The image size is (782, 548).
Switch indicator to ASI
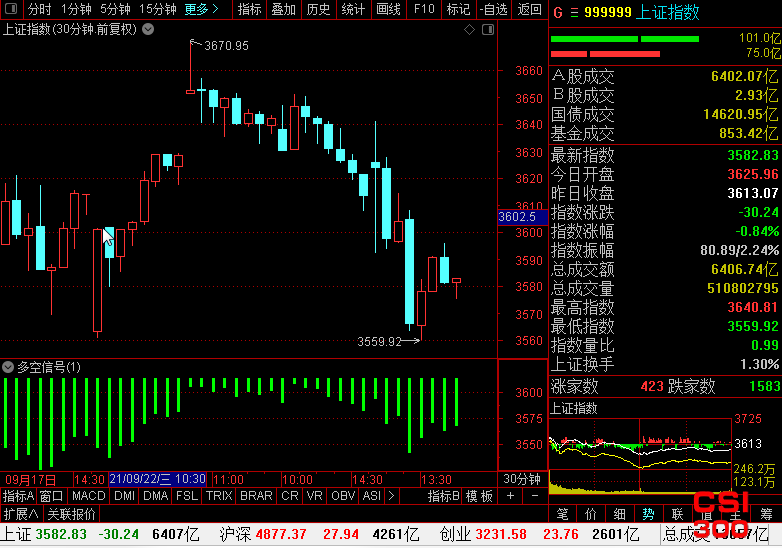(x=372, y=496)
